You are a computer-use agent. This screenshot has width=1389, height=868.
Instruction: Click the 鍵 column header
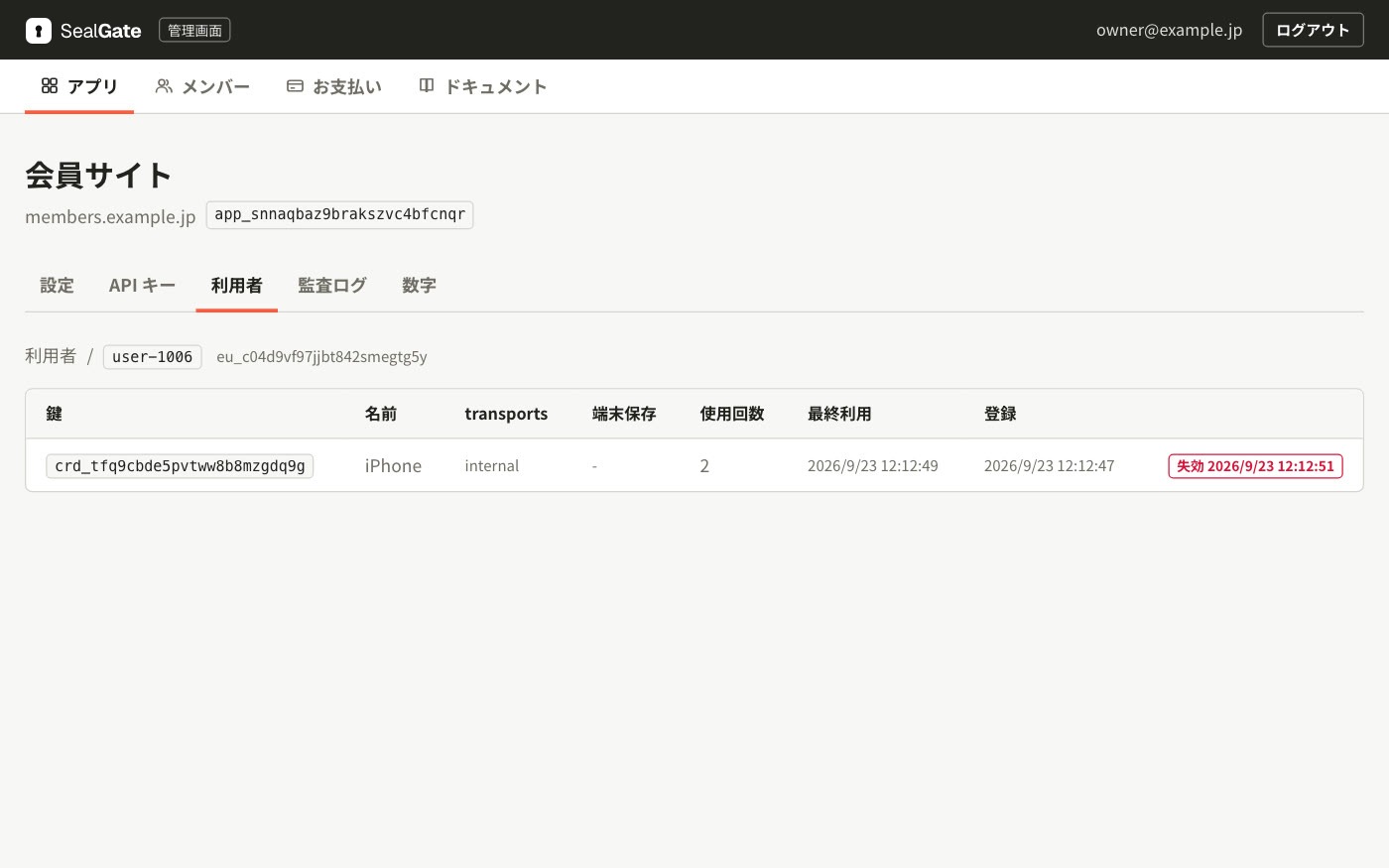[x=55, y=414]
